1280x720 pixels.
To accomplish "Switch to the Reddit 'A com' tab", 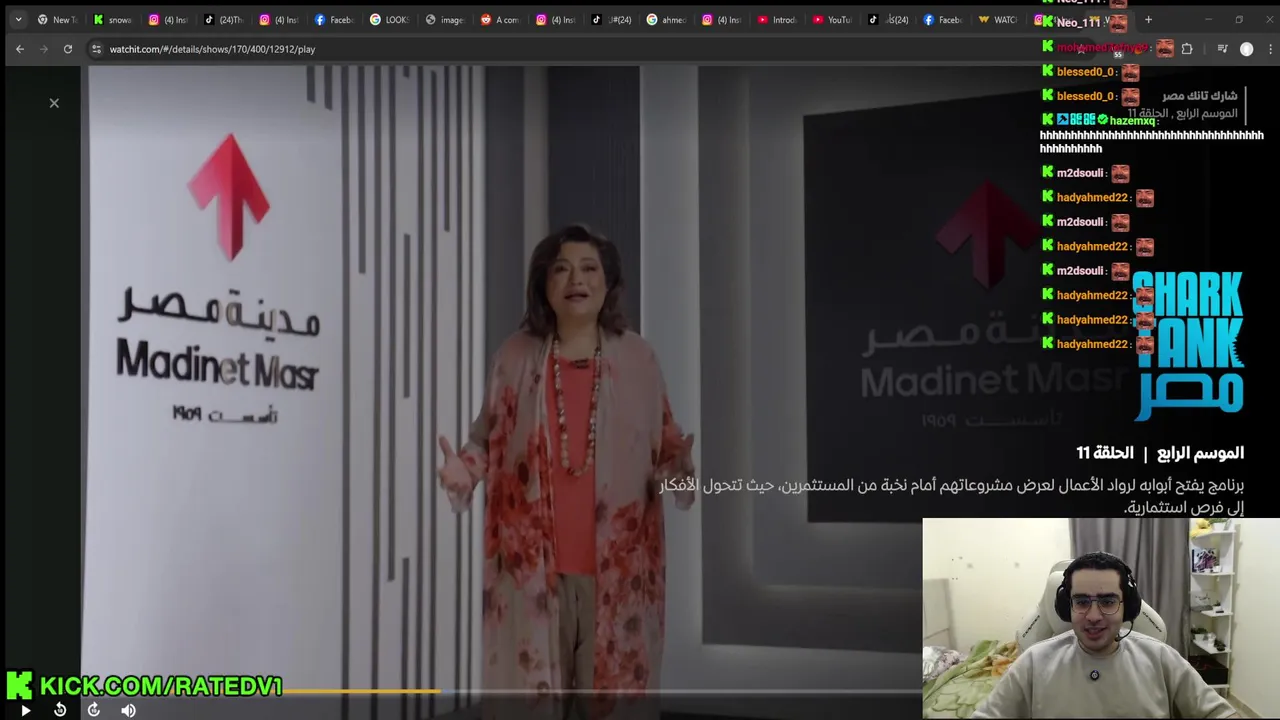I will coord(499,19).
